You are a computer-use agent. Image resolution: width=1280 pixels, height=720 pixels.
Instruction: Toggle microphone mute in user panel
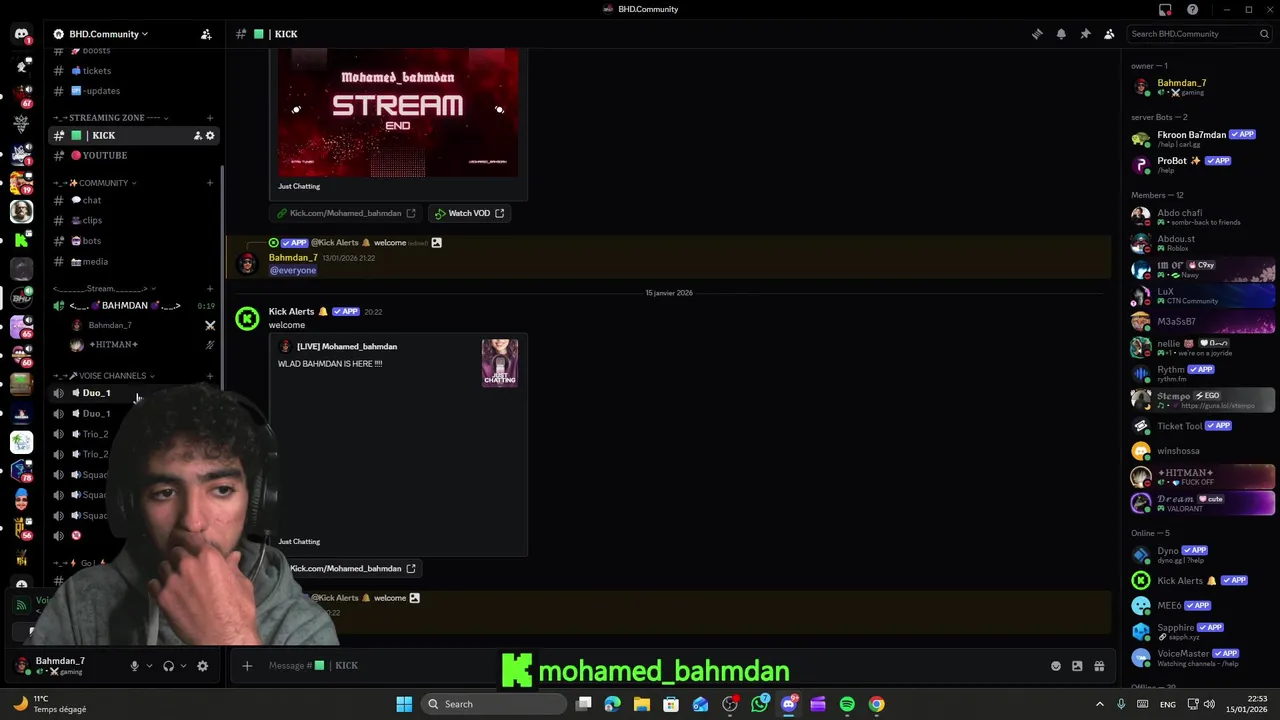134,666
